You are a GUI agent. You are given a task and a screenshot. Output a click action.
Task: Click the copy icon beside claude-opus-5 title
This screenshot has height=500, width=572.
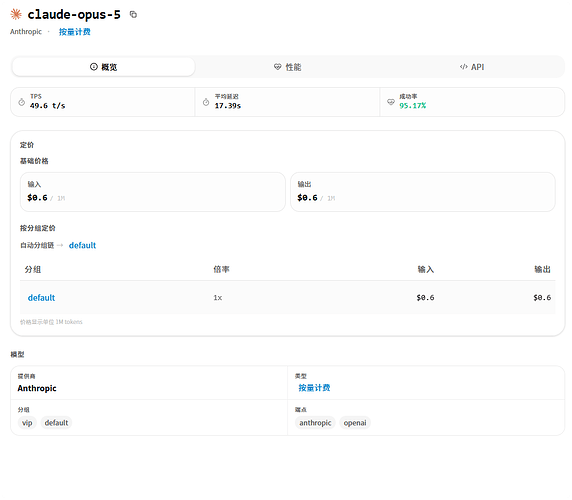pos(133,15)
